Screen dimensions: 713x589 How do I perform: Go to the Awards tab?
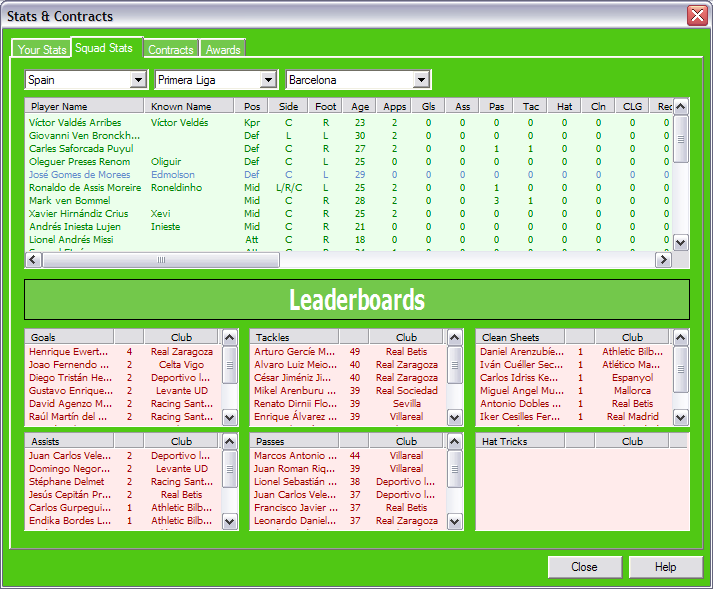pos(223,49)
